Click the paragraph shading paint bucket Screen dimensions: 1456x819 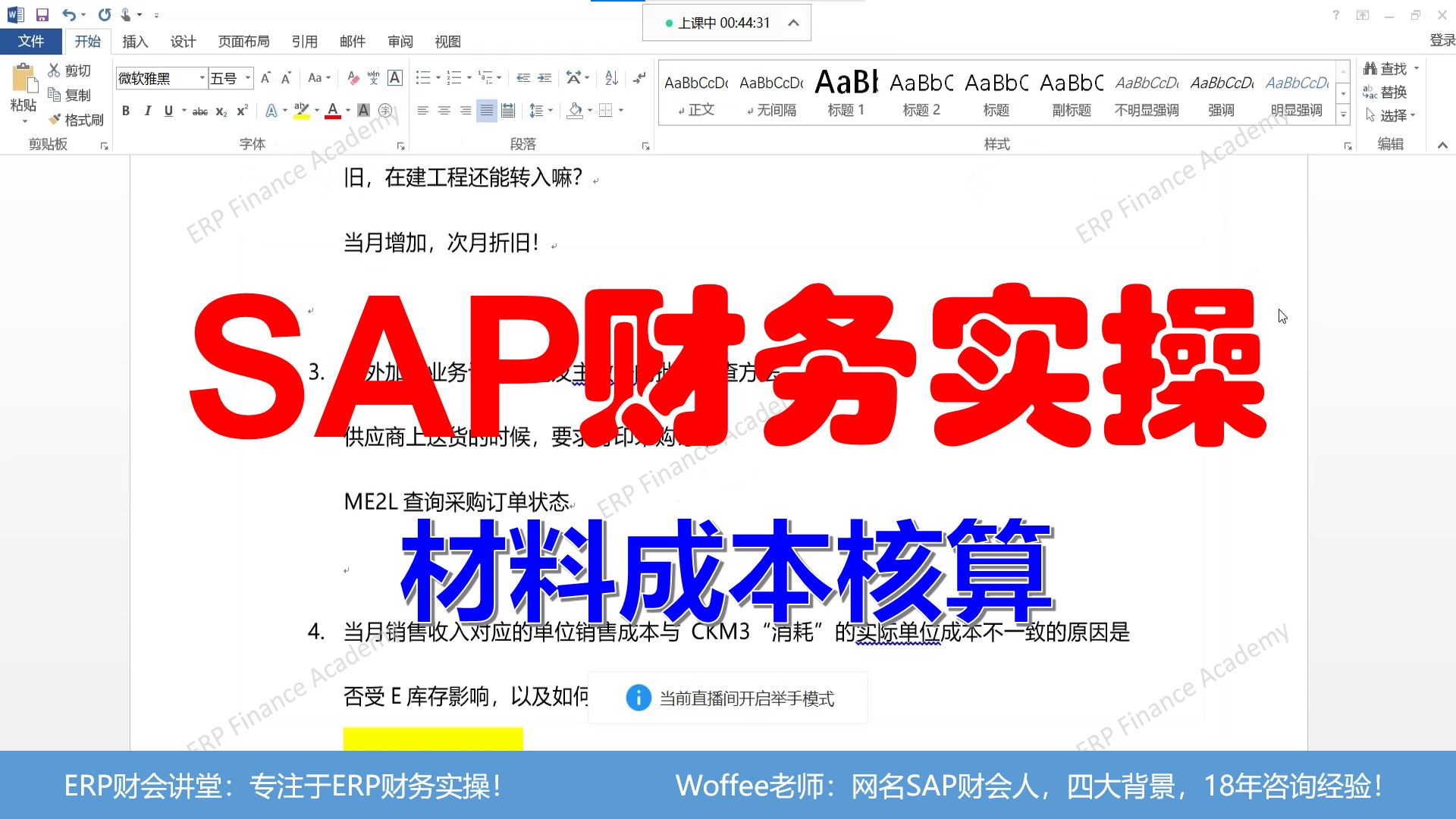(x=575, y=111)
